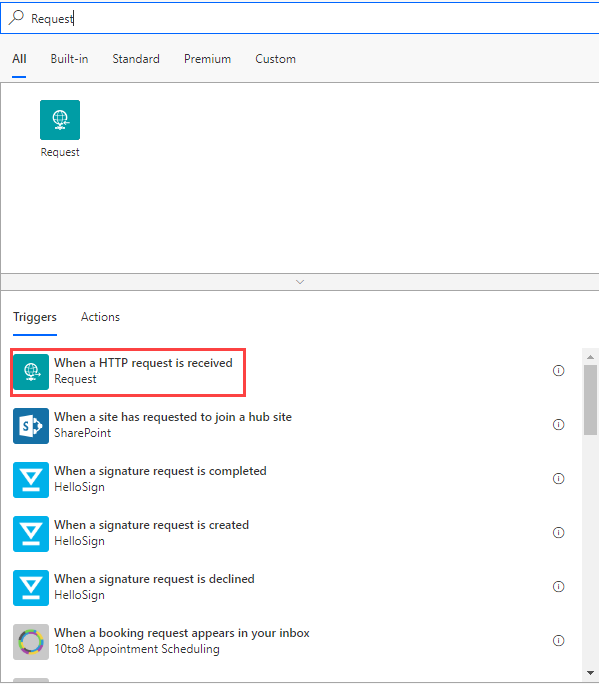Select the Request connector tile icon
The height and width of the screenshot is (684, 599).
click(x=60, y=120)
